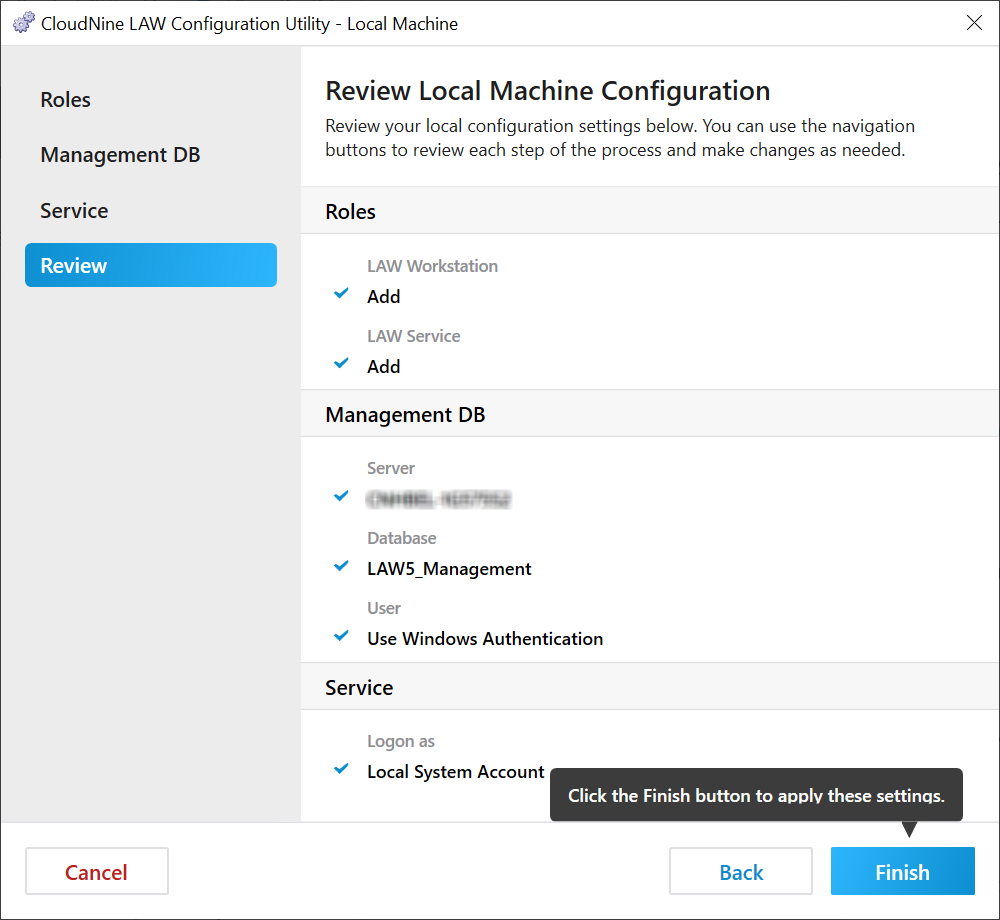Click the Logon as label

click(x=401, y=741)
